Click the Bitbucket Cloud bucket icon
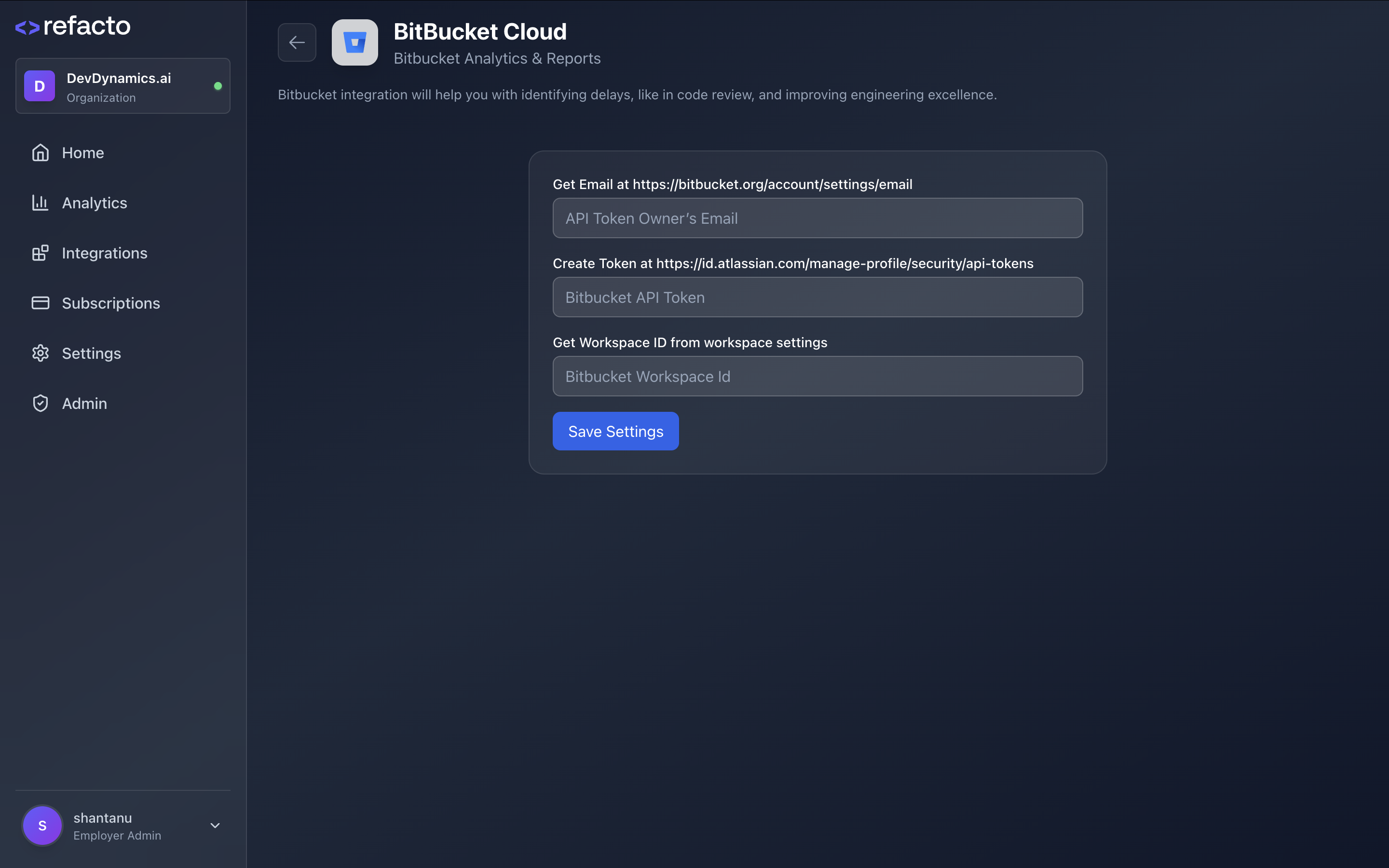This screenshot has width=1389, height=868. tap(354, 42)
